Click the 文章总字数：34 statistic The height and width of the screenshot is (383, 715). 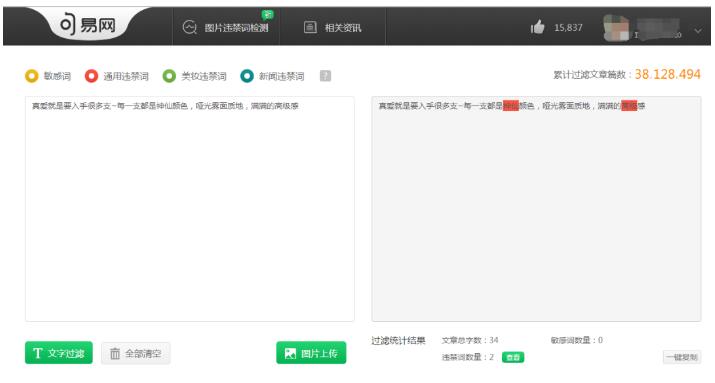[x=470, y=340]
